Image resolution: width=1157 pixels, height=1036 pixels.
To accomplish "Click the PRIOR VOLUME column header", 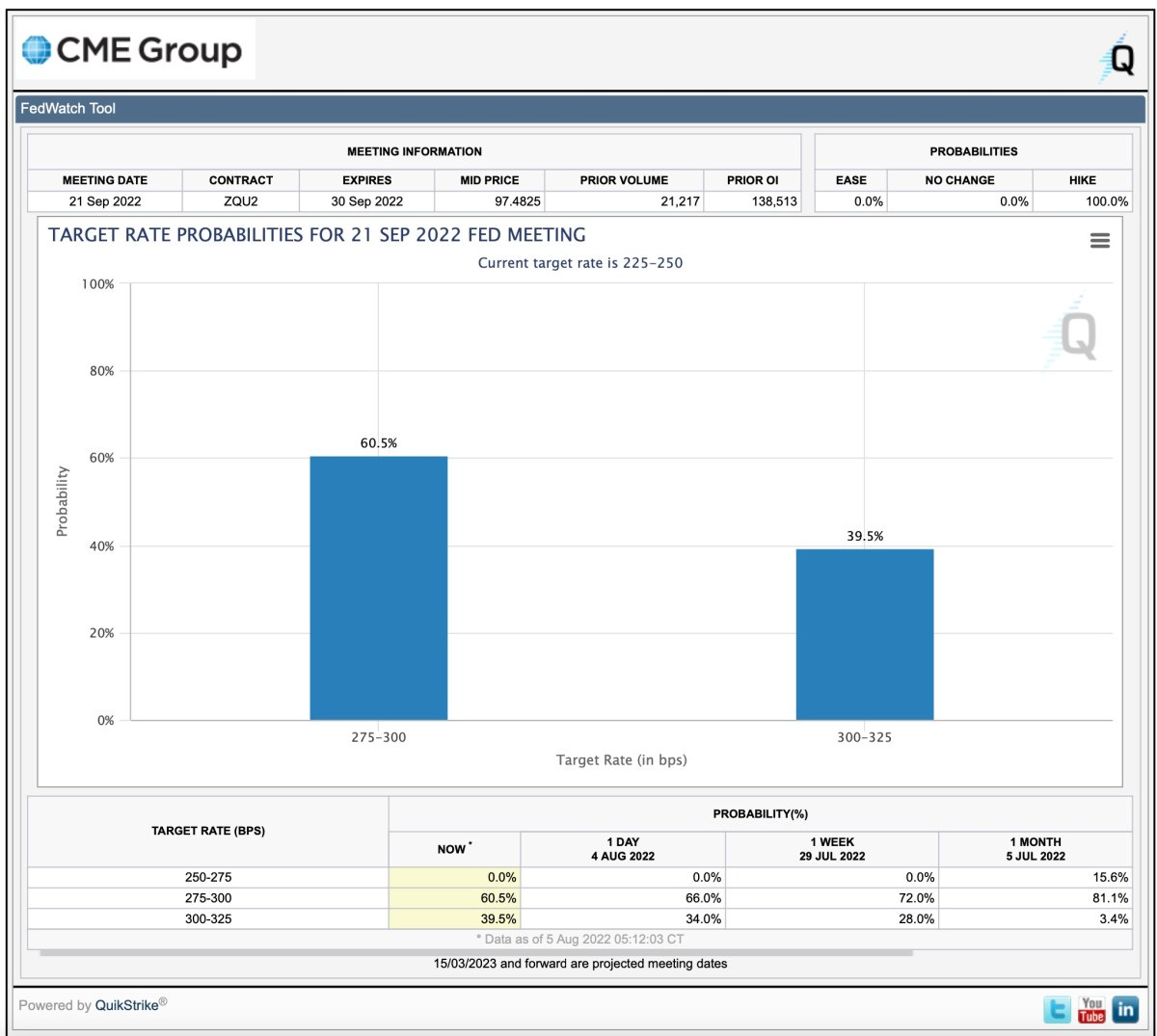I will point(624,180).
